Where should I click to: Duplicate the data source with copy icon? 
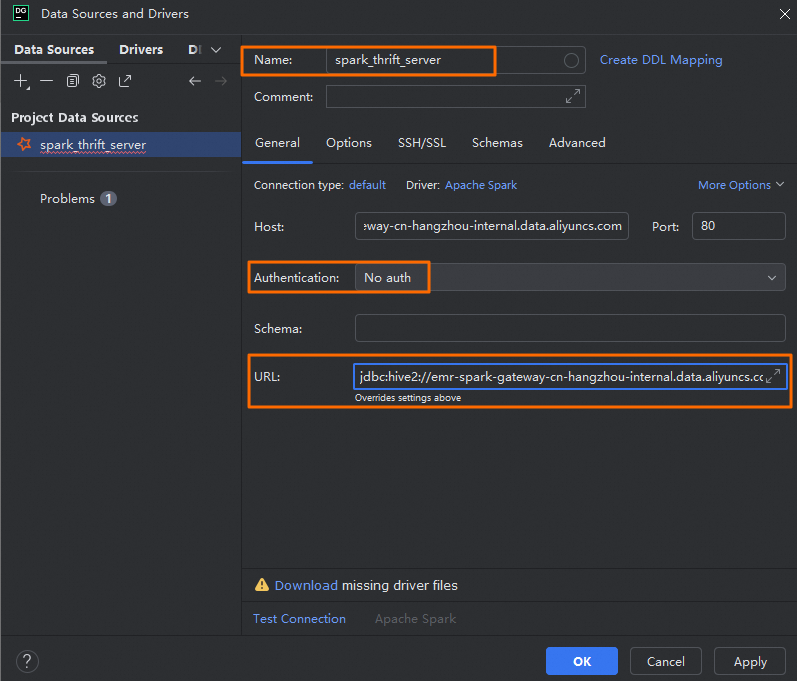click(x=73, y=81)
